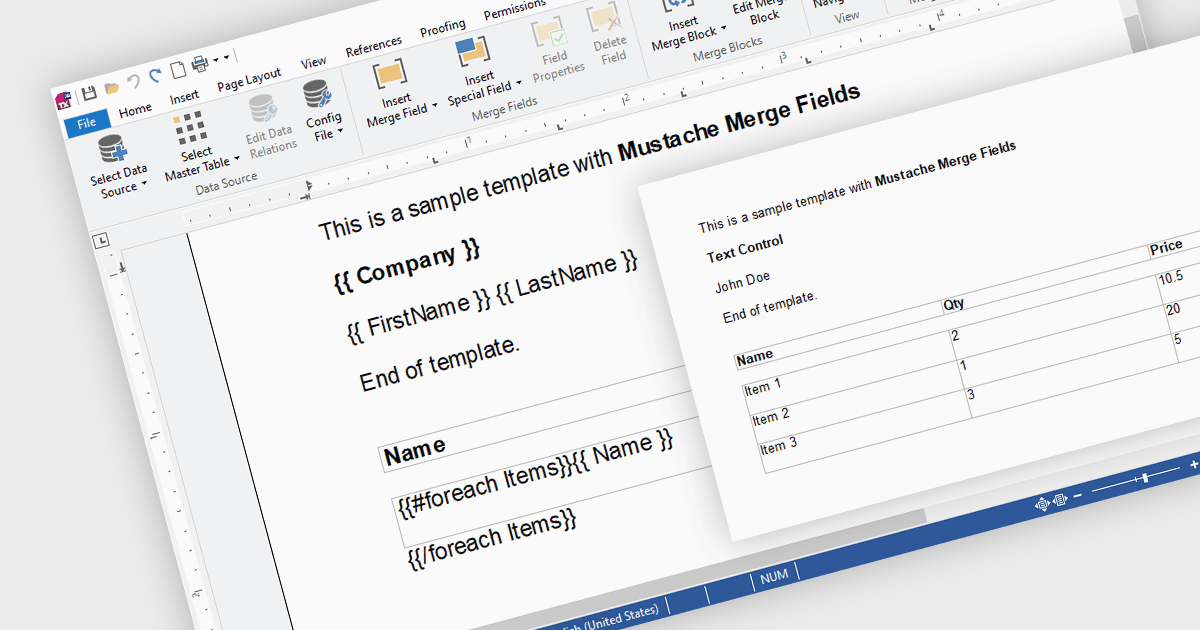
Task: Expand the Config File dropdown arrow
Action: click(340, 131)
